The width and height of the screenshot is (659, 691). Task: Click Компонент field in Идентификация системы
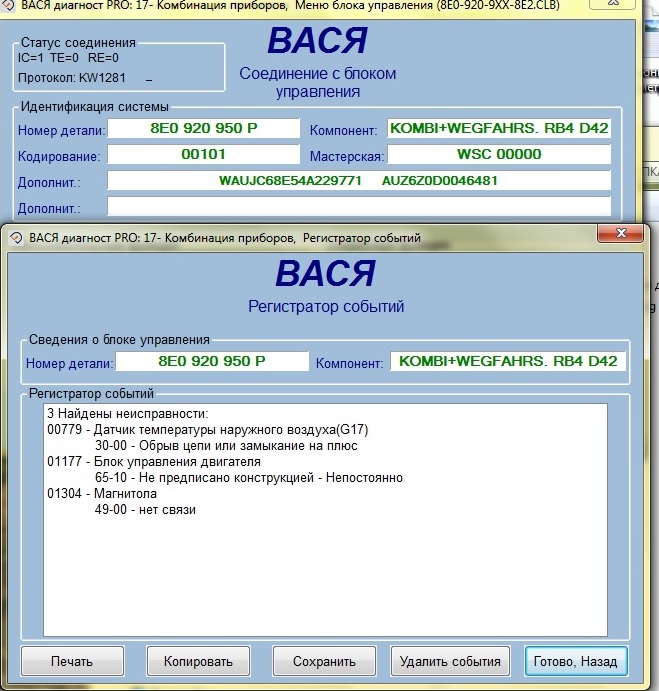pos(499,128)
